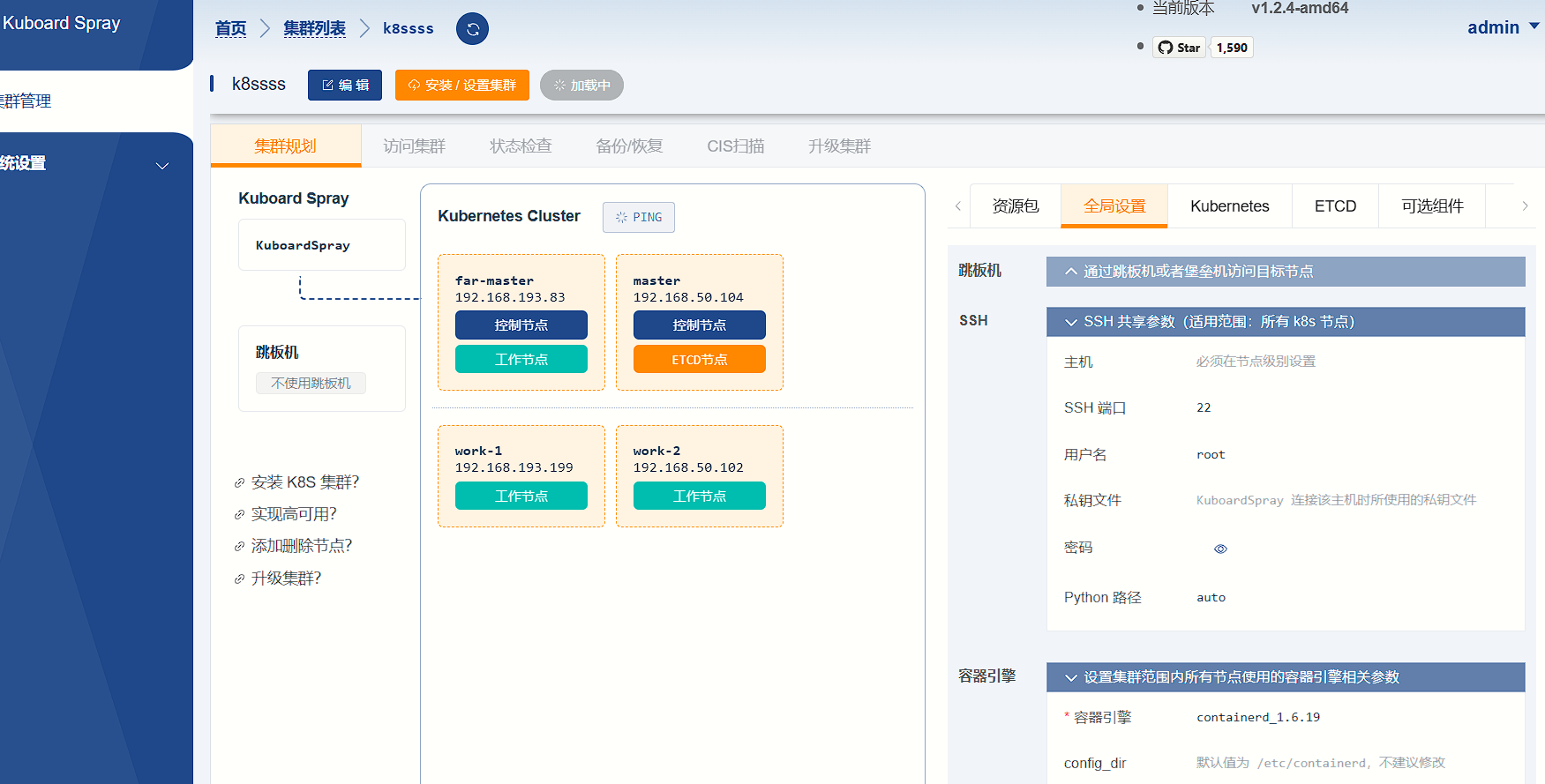Open the admin user dropdown

(1502, 27)
